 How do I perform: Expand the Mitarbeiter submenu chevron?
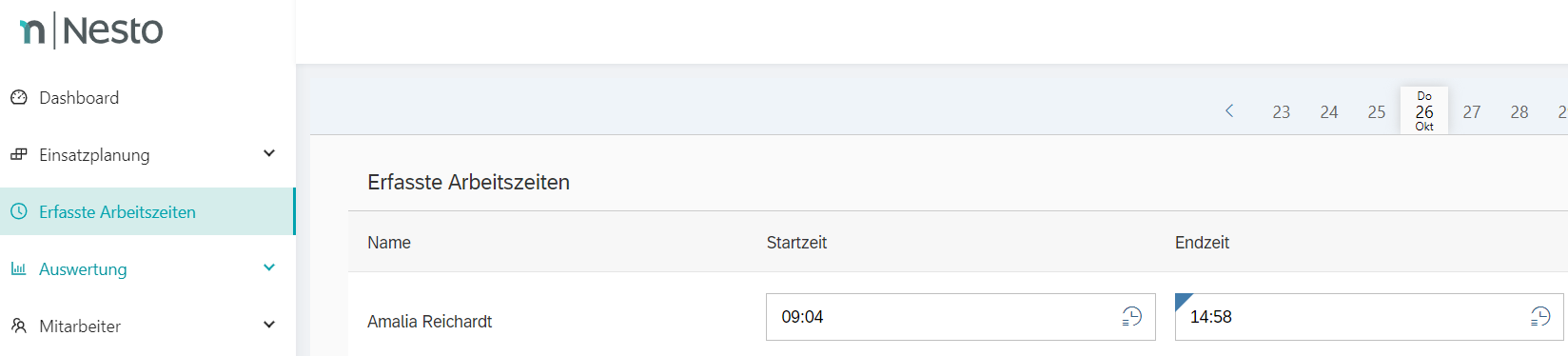click(269, 325)
